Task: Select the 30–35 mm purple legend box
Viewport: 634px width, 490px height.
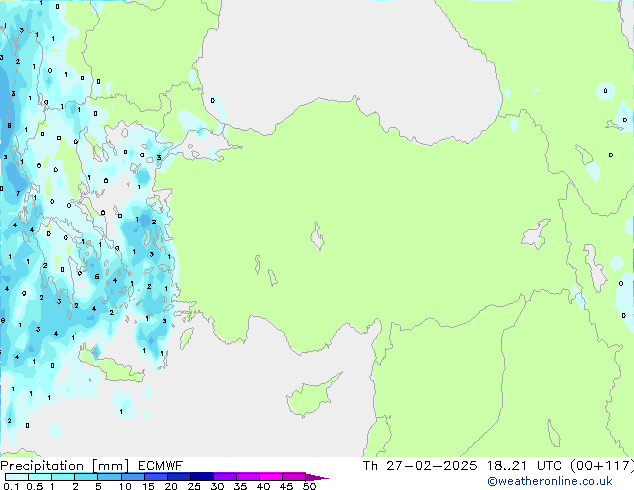Action: (225, 477)
